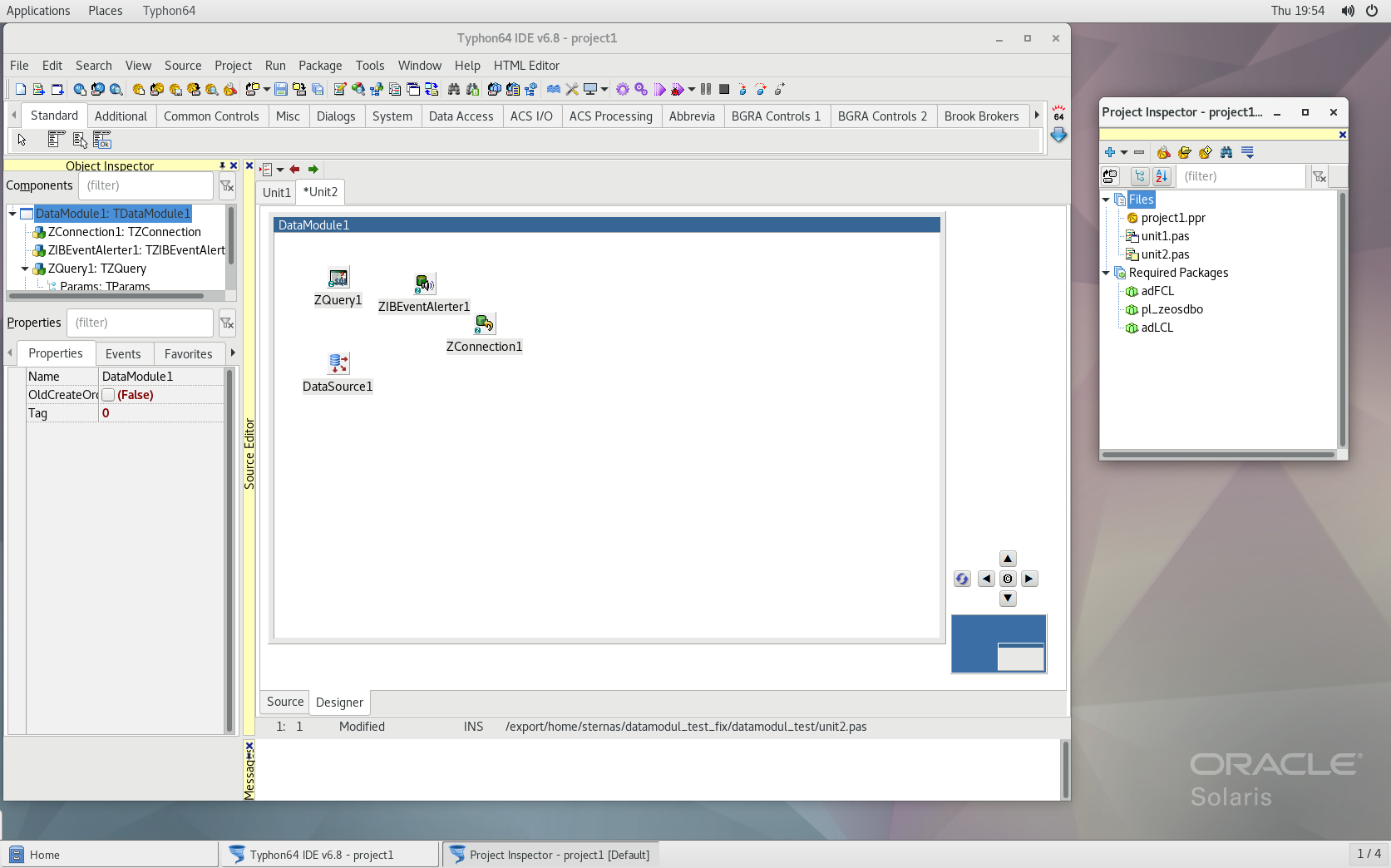
Task: Click the center button in designer navigator
Action: point(1008,579)
